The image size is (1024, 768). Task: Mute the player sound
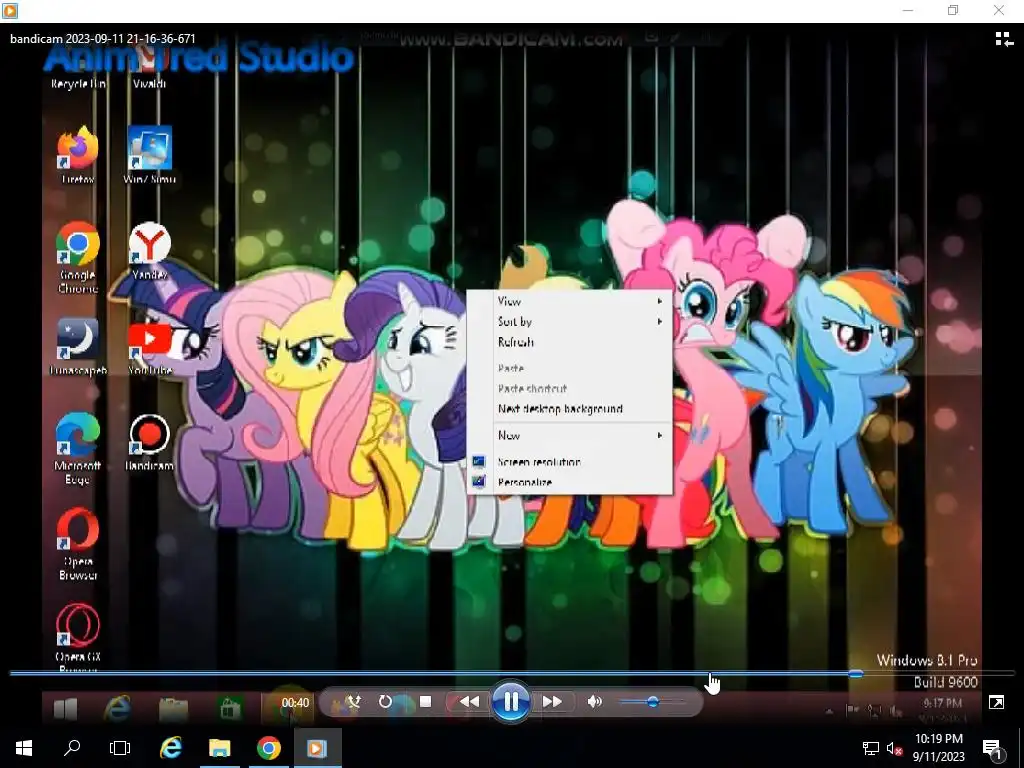pos(594,701)
